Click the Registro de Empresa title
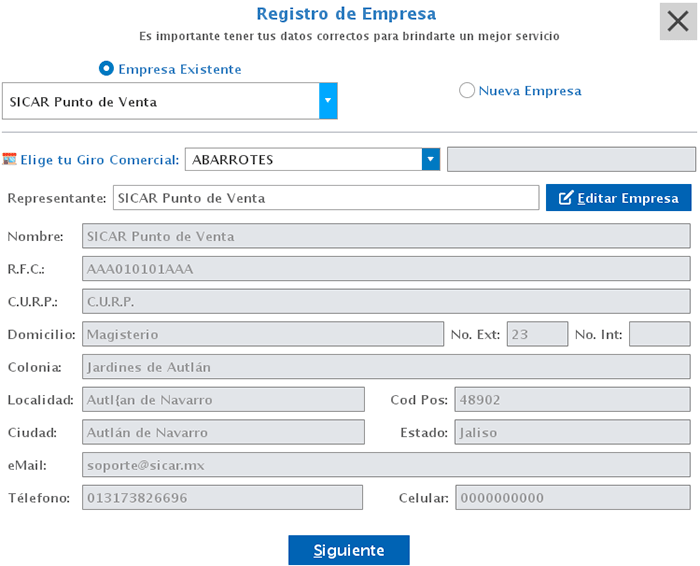The image size is (700, 566). 346,14
